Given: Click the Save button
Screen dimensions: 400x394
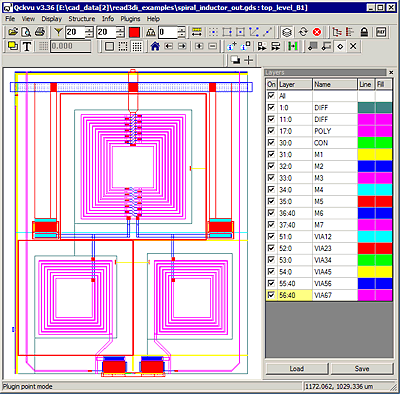Looking at the screenshot, I should tap(362, 368).
